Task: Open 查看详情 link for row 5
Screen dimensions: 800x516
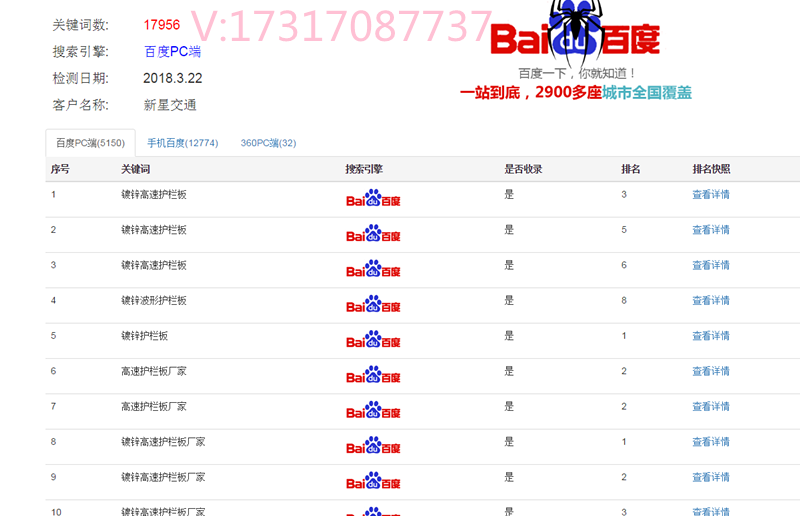Action: tap(711, 336)
